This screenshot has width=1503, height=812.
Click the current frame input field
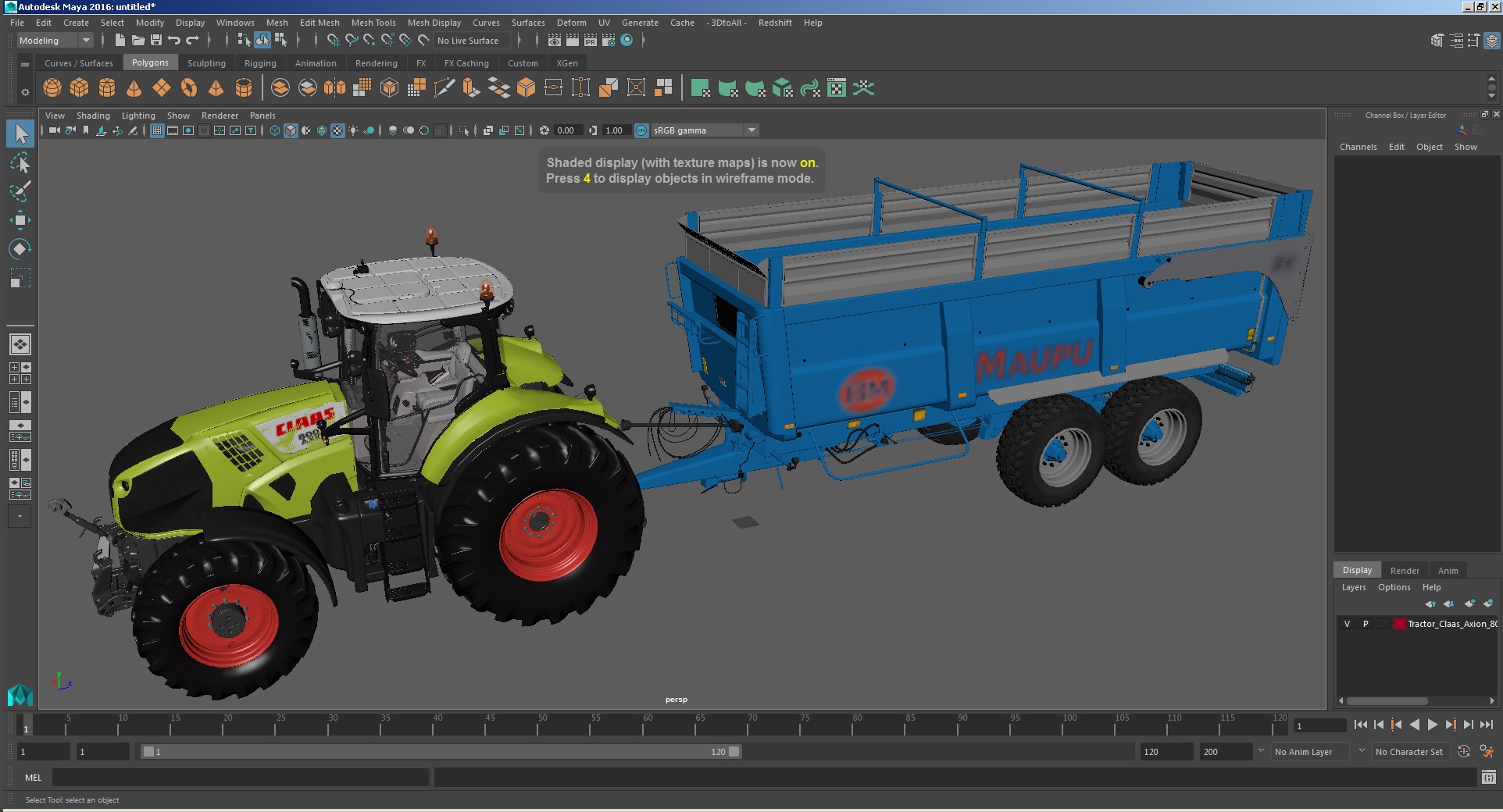pos(1319,726)
